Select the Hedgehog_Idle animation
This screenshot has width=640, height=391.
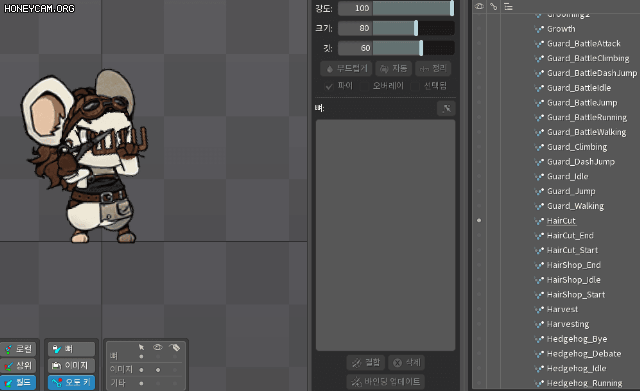[577, 368]
